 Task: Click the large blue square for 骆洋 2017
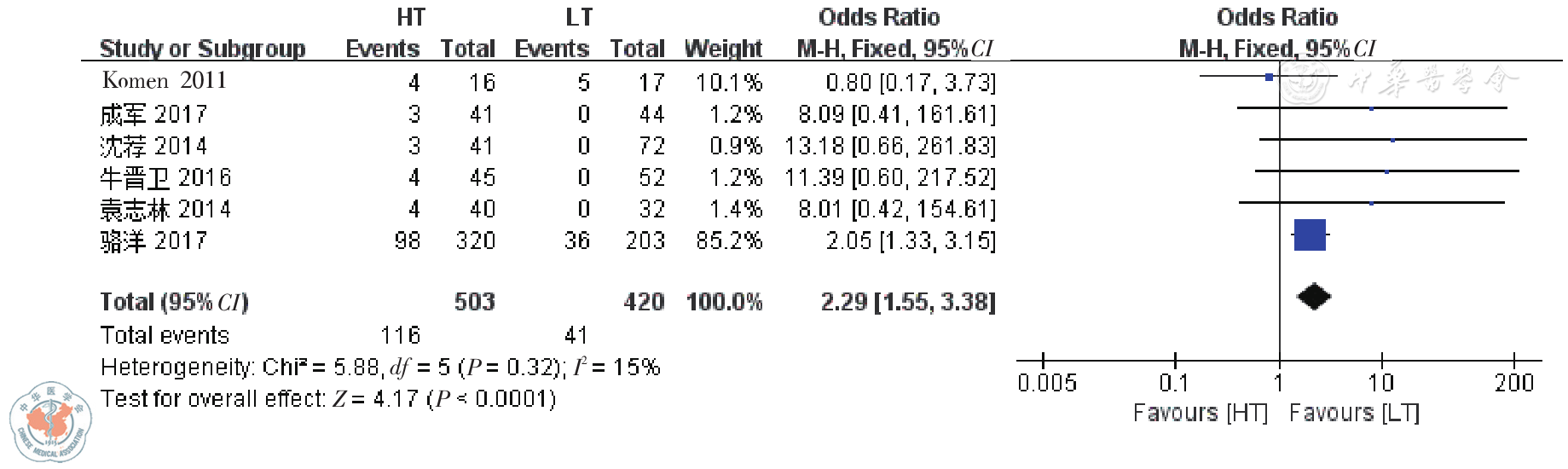click(1310, 235)
